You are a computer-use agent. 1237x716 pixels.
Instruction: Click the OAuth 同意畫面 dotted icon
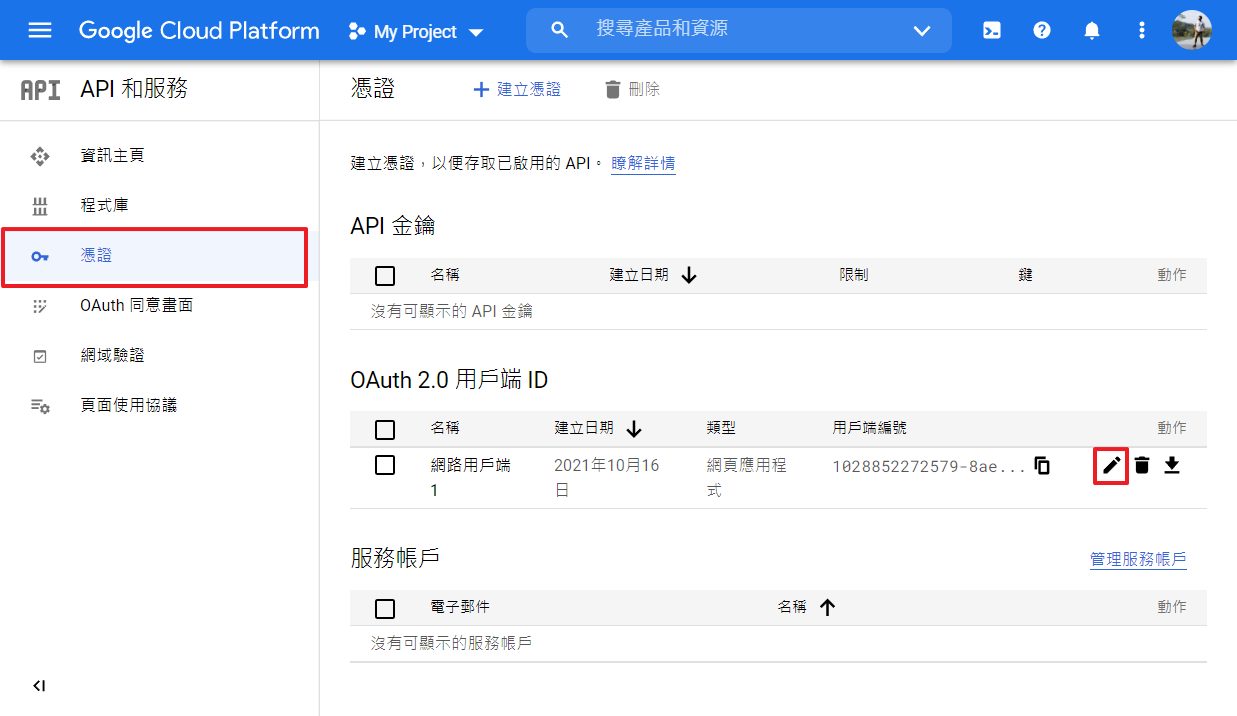[x=40, y=306]
